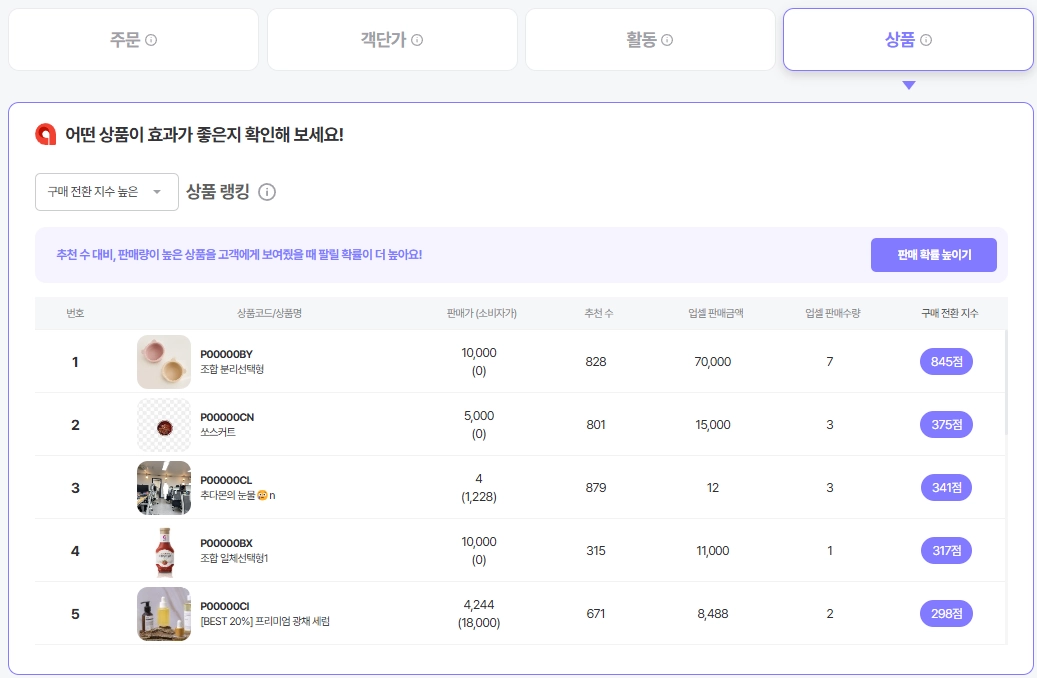
Task: Click the 구매 전환 지수 column header
Action: point(949,313)
